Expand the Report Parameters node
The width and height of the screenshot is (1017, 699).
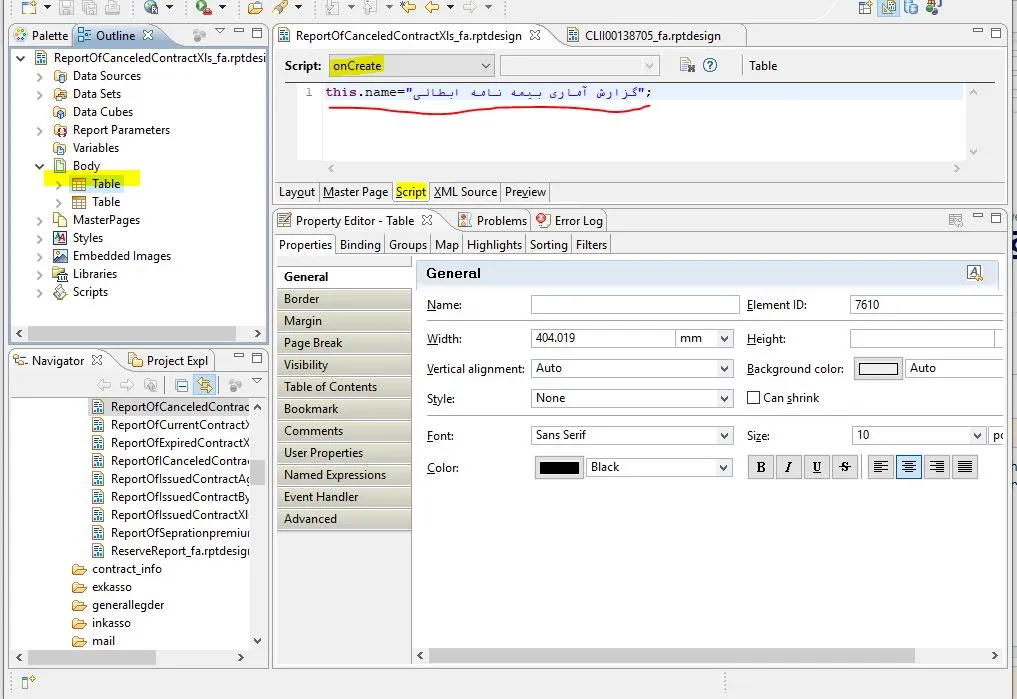pos(39,130)
